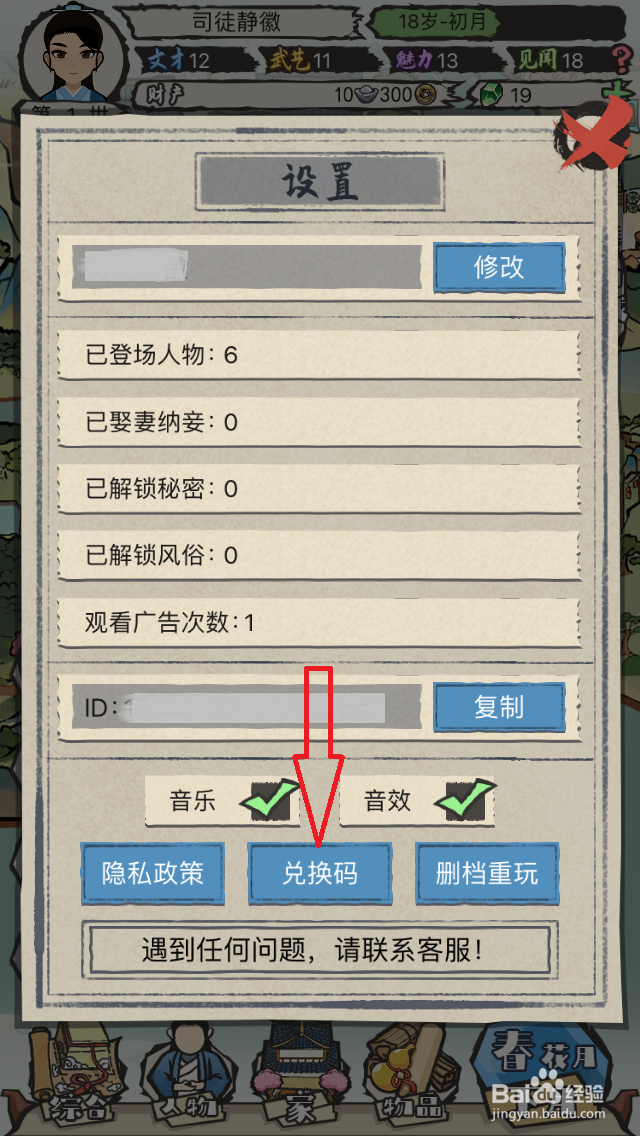
Task: Click 删档重玩 to reset save
Action: click(487, 873)
